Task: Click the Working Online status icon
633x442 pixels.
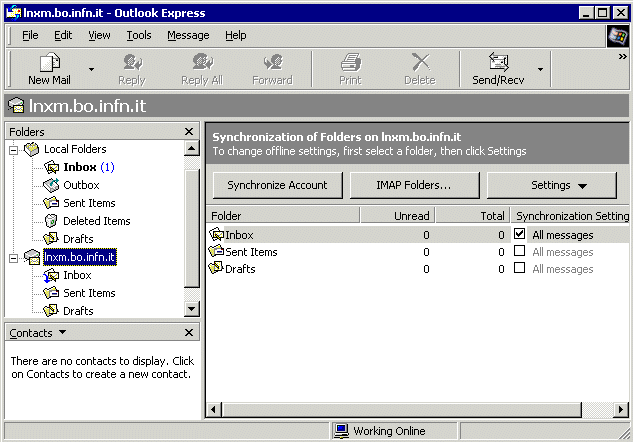Action: tap(342, 431)
